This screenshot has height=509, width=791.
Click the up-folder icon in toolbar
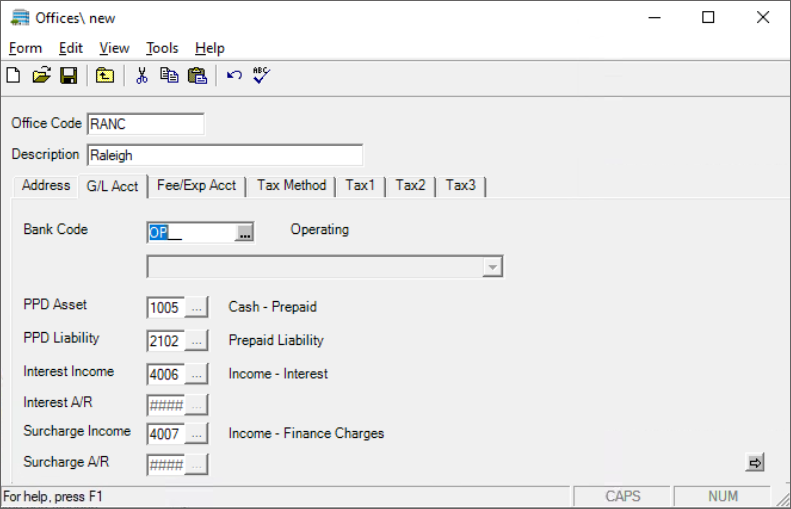[105, 75]
